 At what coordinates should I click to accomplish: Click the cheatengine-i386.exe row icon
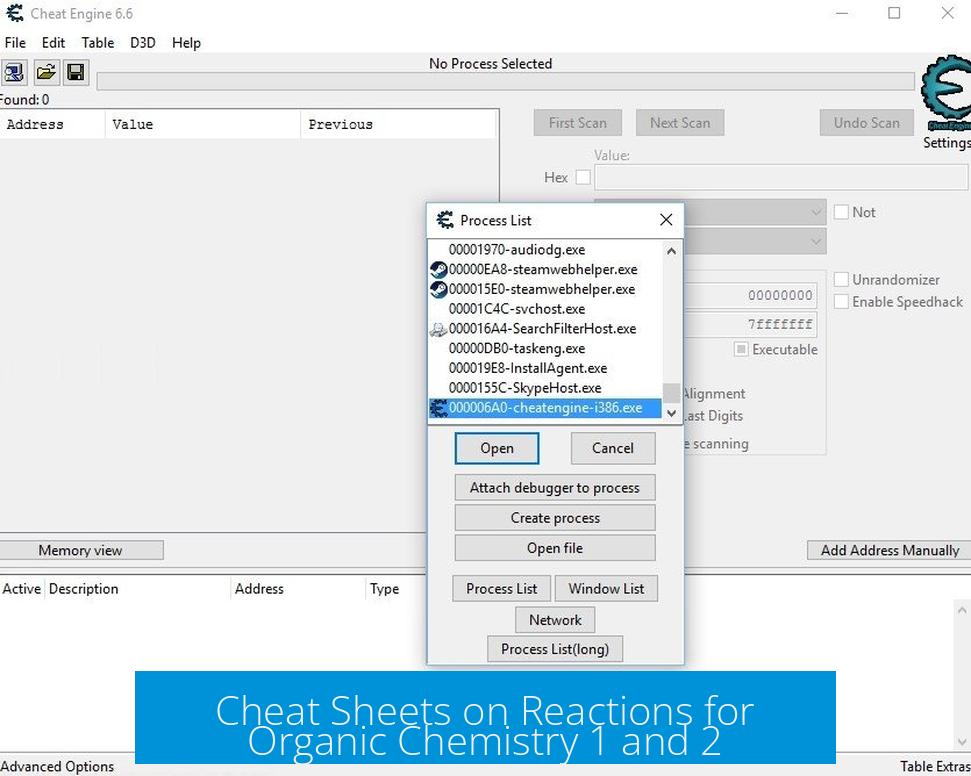point(438,408)
